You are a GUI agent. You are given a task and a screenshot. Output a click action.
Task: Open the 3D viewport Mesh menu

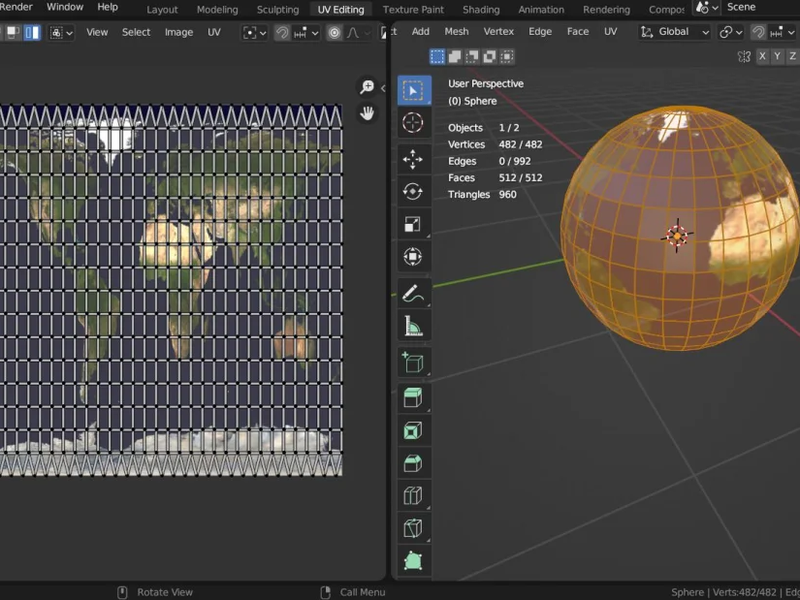point(456,32)
